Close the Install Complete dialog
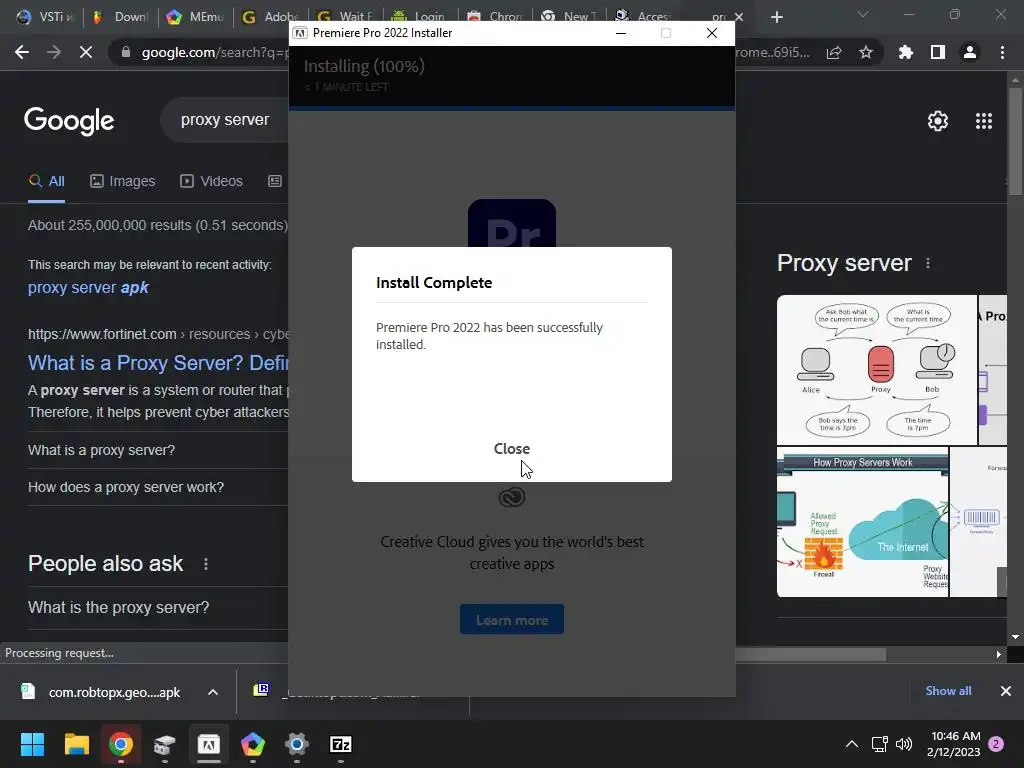The image size is (1024, 768). [x=511, y=449]
